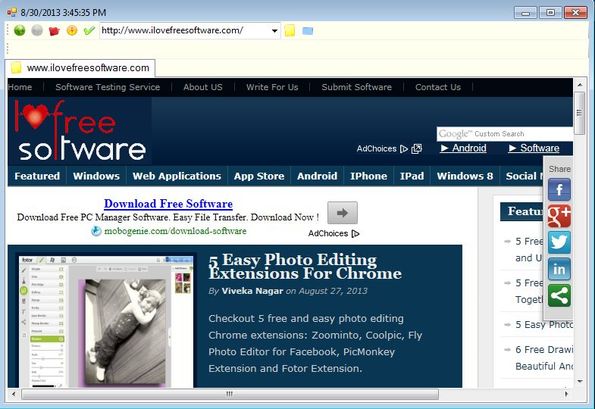
Task: Open the Windows category tab
Action: 96,176
